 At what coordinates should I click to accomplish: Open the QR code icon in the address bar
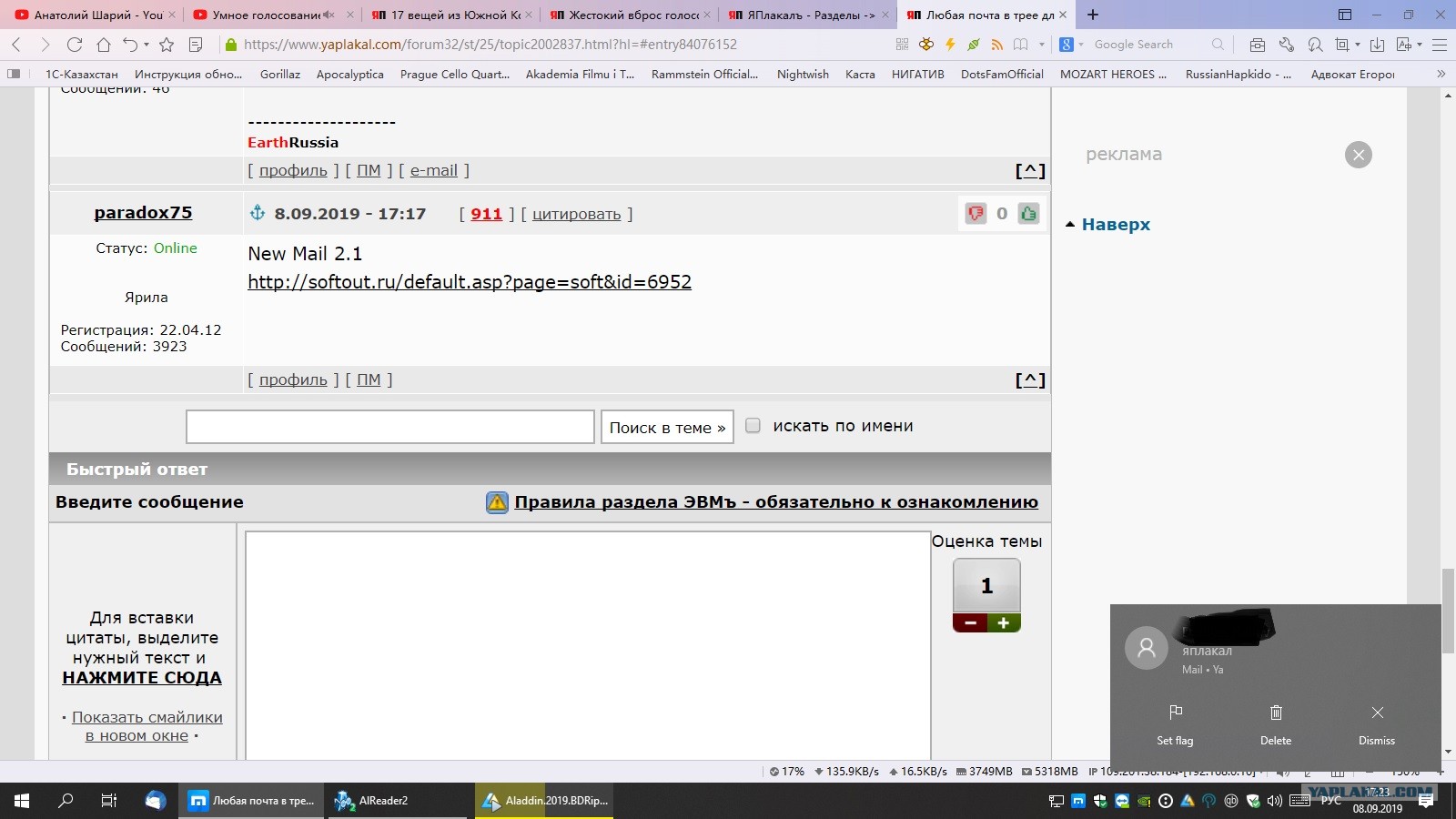pyautogui.click(x=903, y=44)
